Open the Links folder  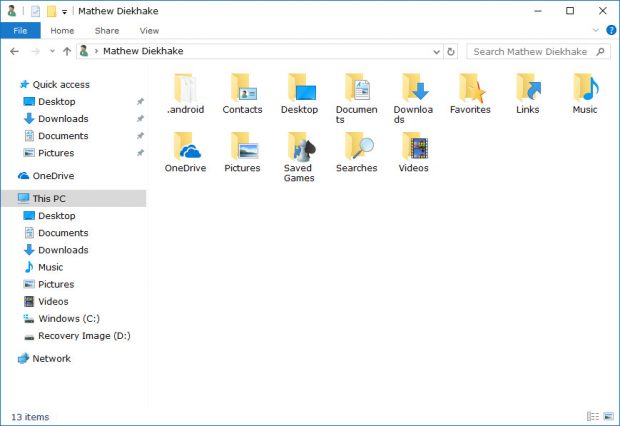point(527,94)
